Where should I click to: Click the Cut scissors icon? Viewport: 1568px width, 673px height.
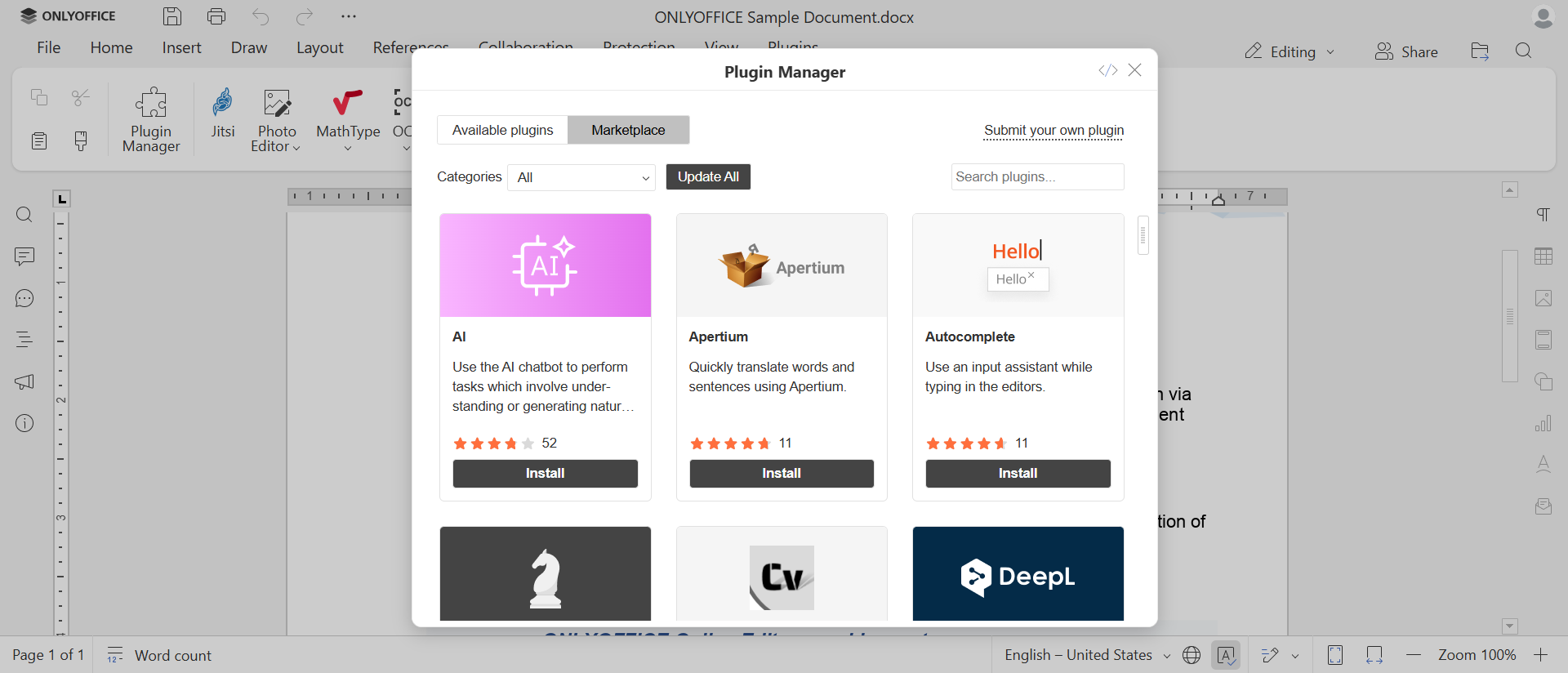click(81, 97)
